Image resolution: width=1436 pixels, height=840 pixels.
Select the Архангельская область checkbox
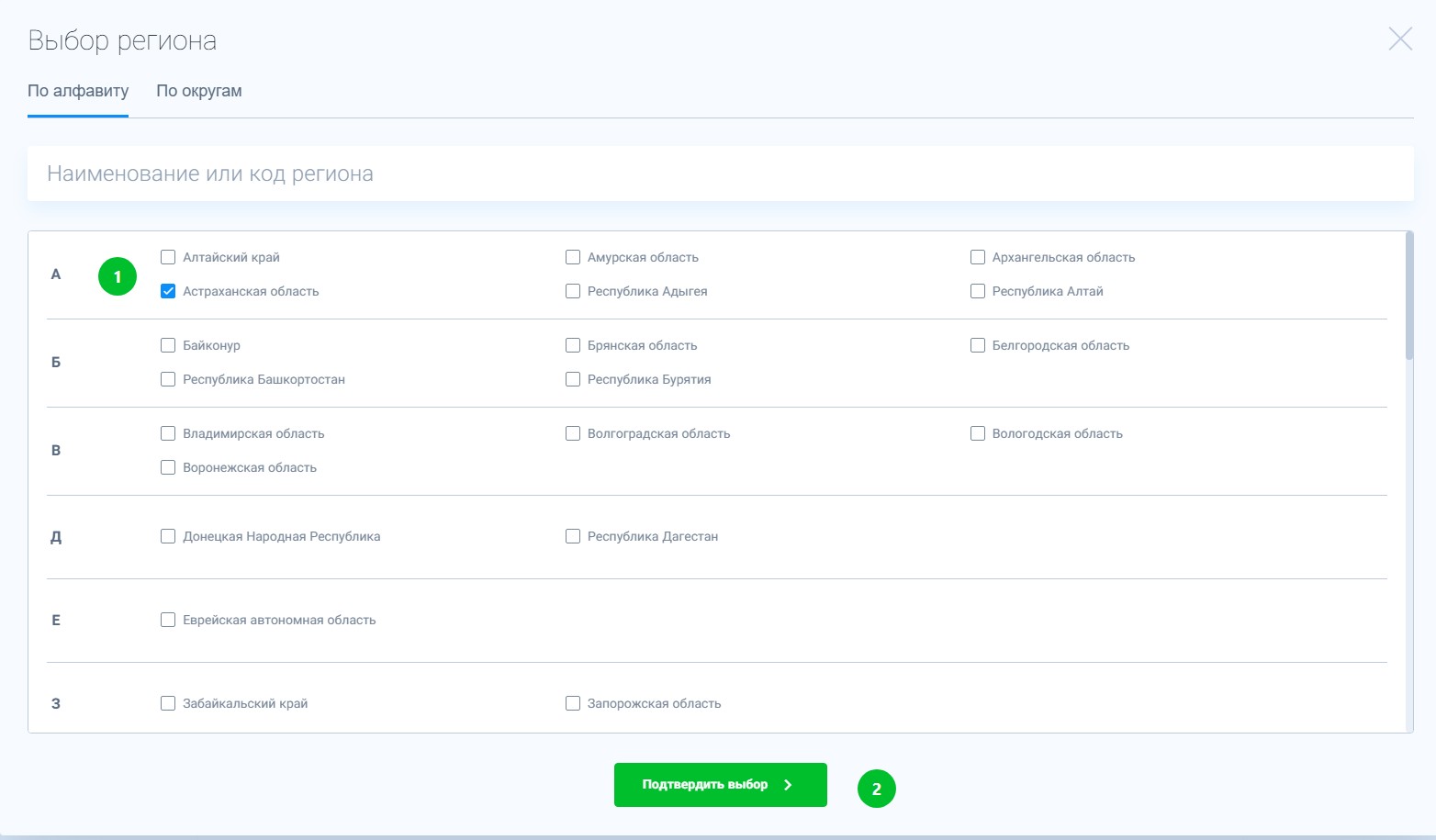(x=978, y=257)
